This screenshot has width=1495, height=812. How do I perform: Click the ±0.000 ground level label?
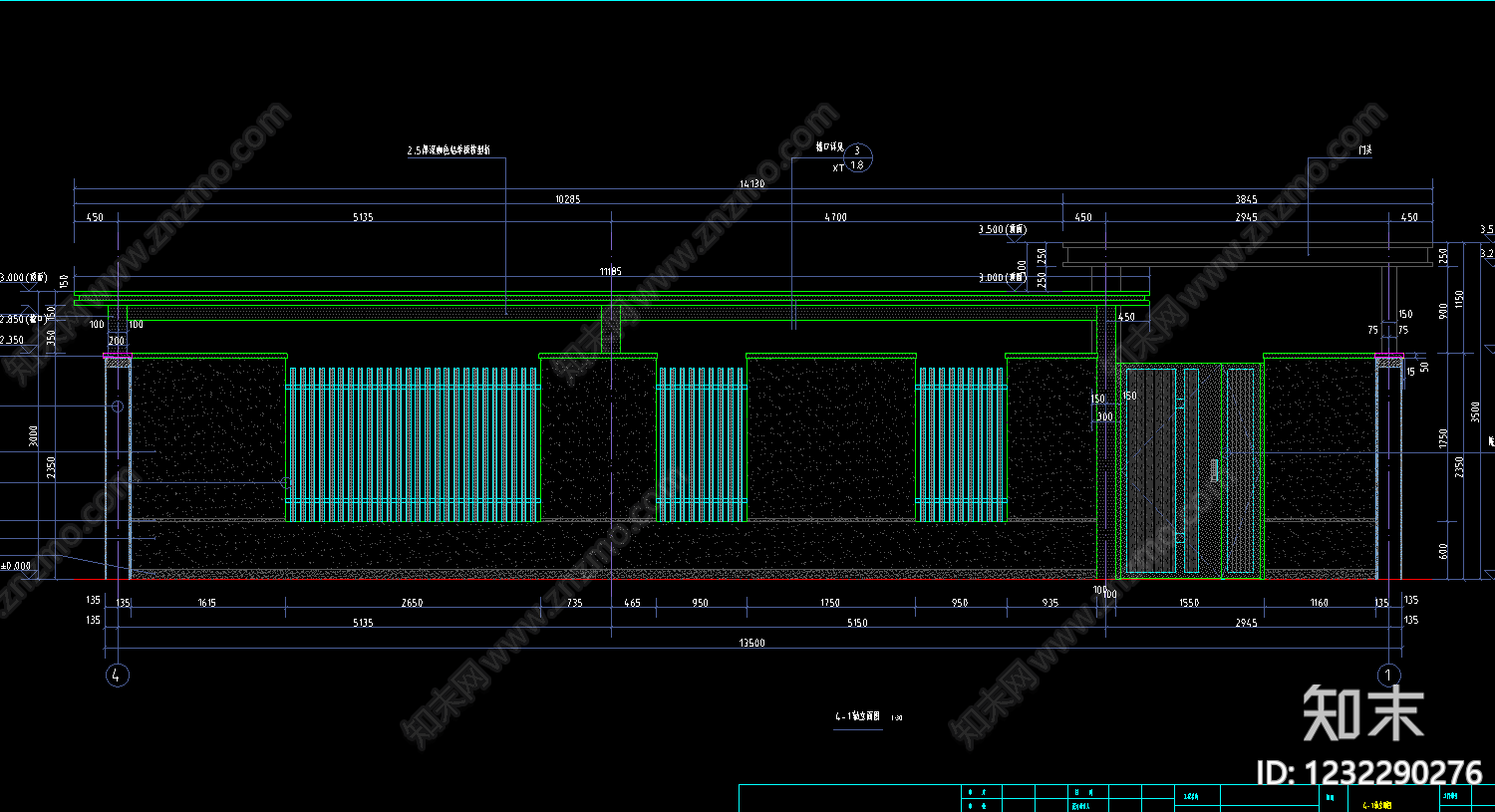click(16, 566)
